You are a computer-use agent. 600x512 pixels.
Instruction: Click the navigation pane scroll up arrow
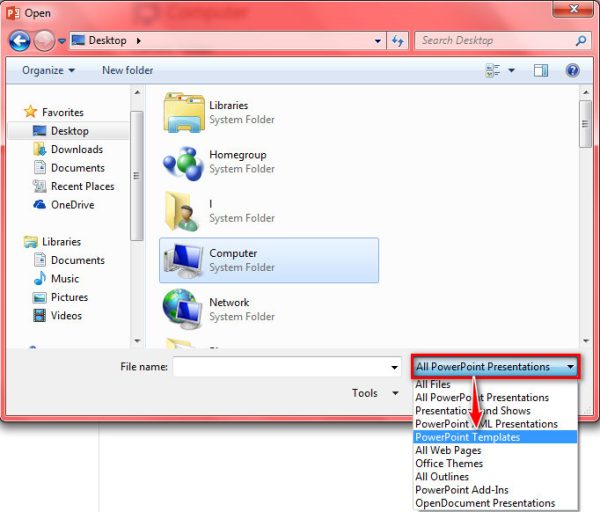click(x=137, y=93)
